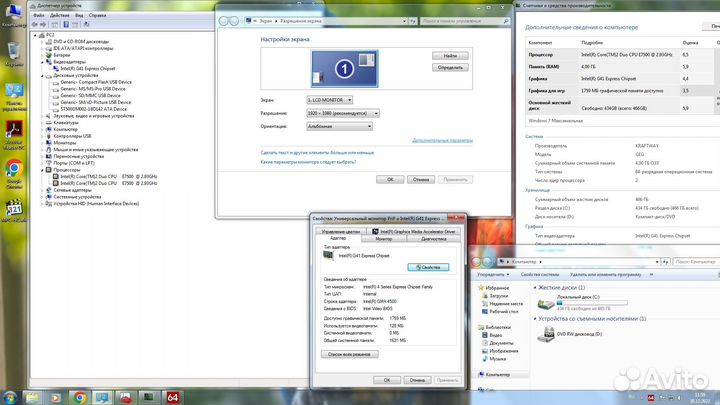Switch to Монитор tab in properties dialog
The image size is (720, 405).
(x=384, y=239)
